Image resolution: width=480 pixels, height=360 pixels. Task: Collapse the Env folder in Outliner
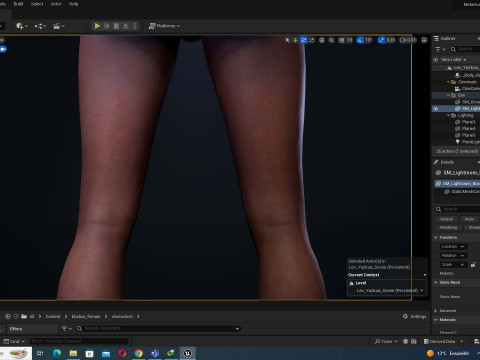pos(448,95)
